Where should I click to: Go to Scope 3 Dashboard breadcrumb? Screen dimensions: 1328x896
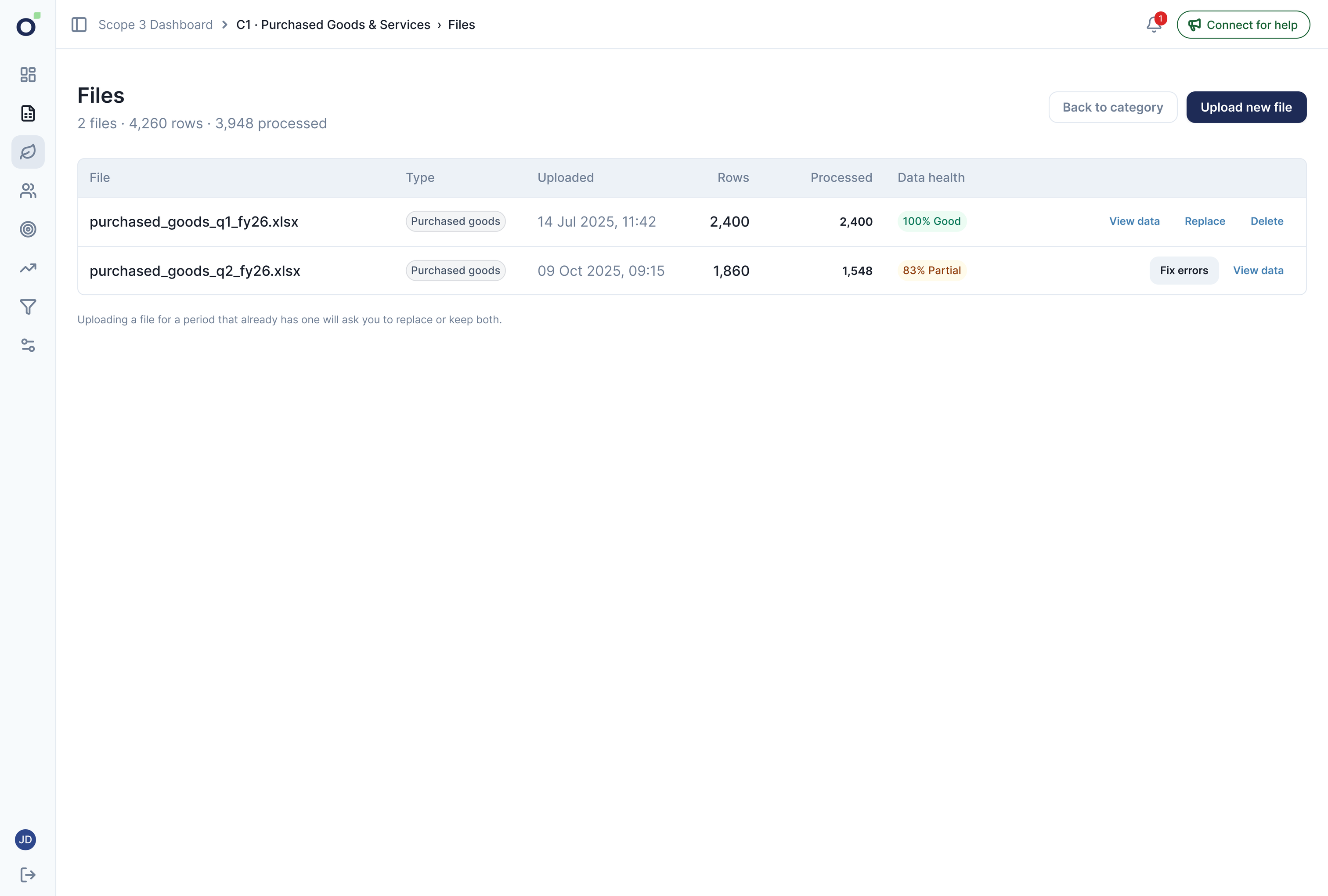coord(155,25)
